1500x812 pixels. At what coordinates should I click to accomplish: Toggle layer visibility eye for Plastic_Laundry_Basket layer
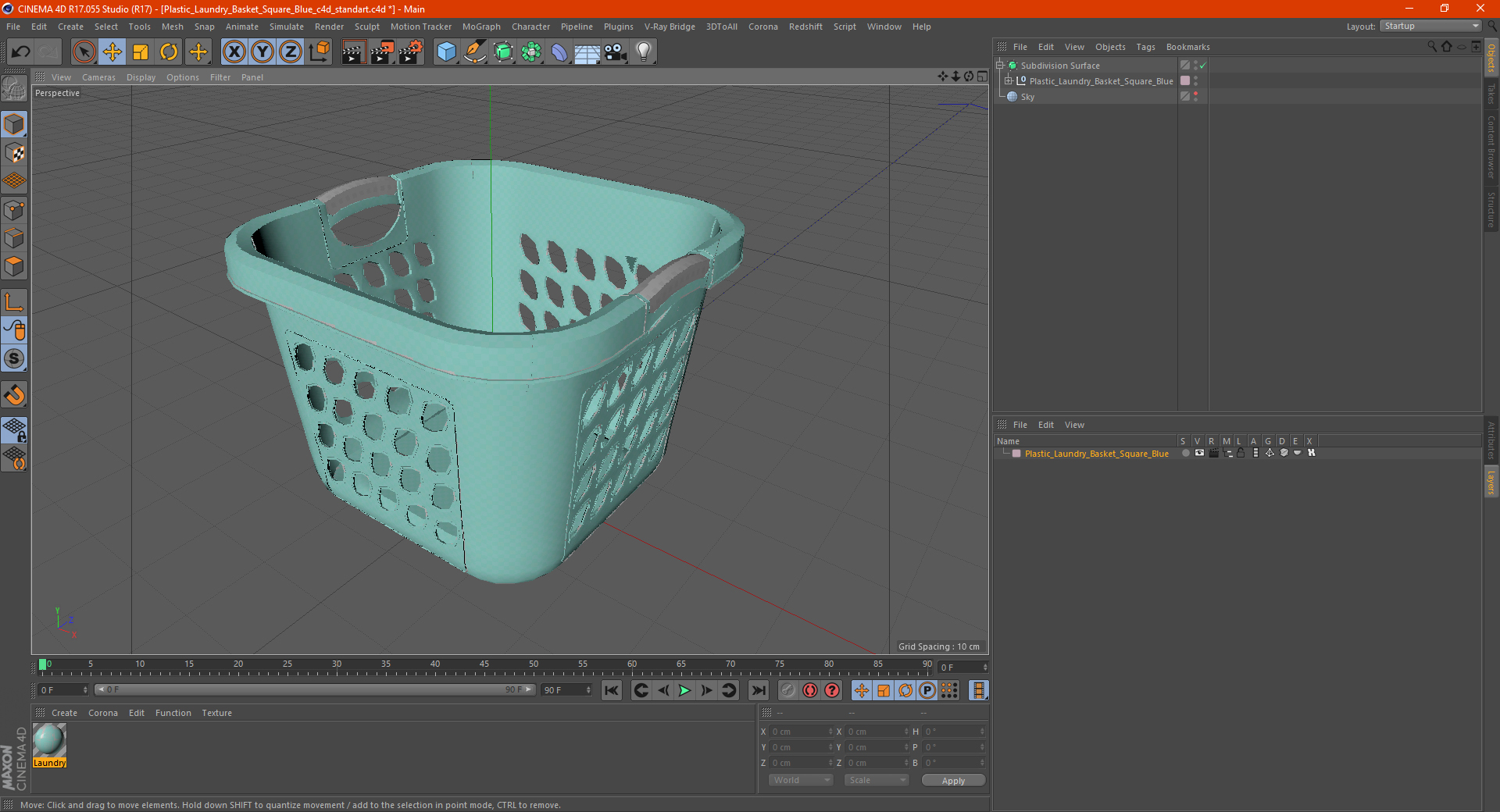pos(1199,453)
